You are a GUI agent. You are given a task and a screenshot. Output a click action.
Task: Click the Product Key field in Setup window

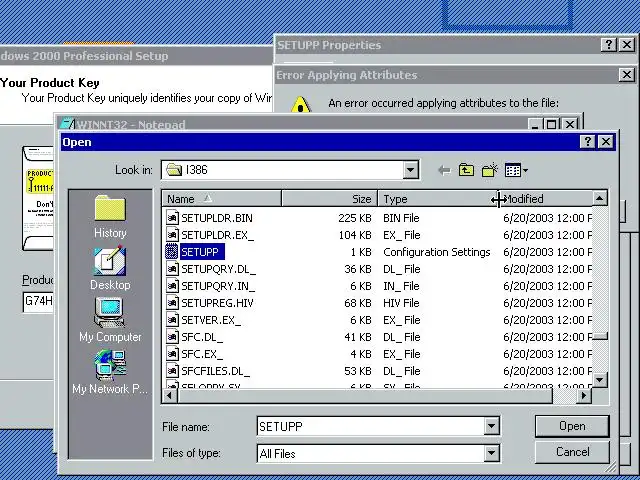click(38, 302)
